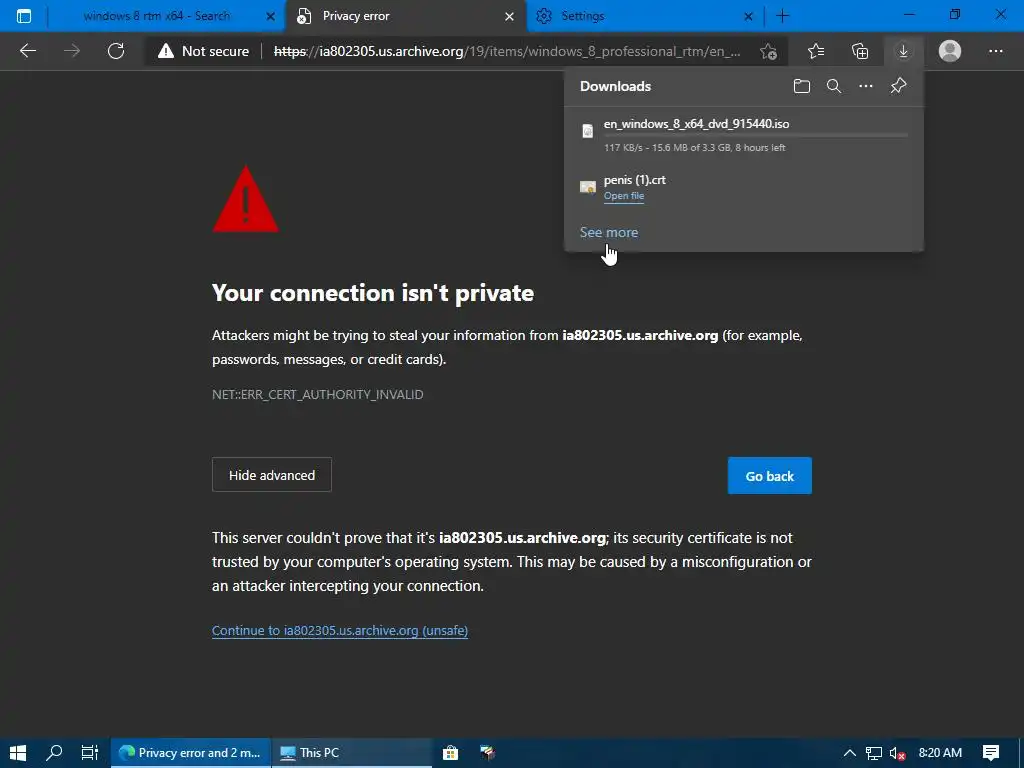Click the address bar URL field

(507, 52)
